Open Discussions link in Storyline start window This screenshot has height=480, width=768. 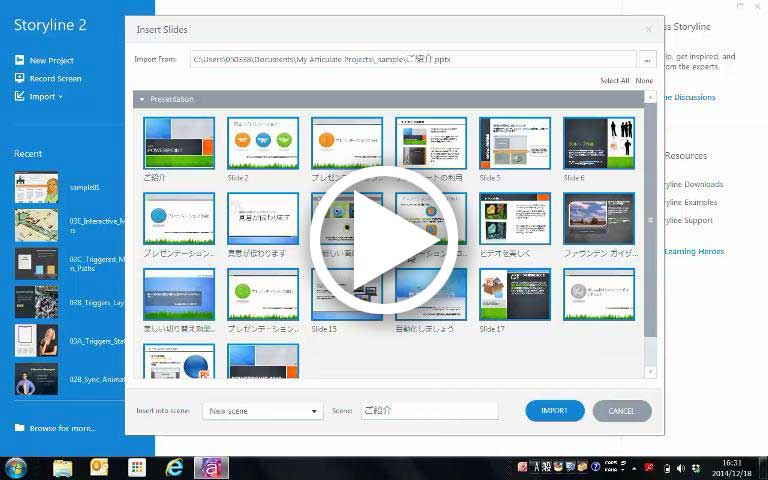click(x=690, y=97)
